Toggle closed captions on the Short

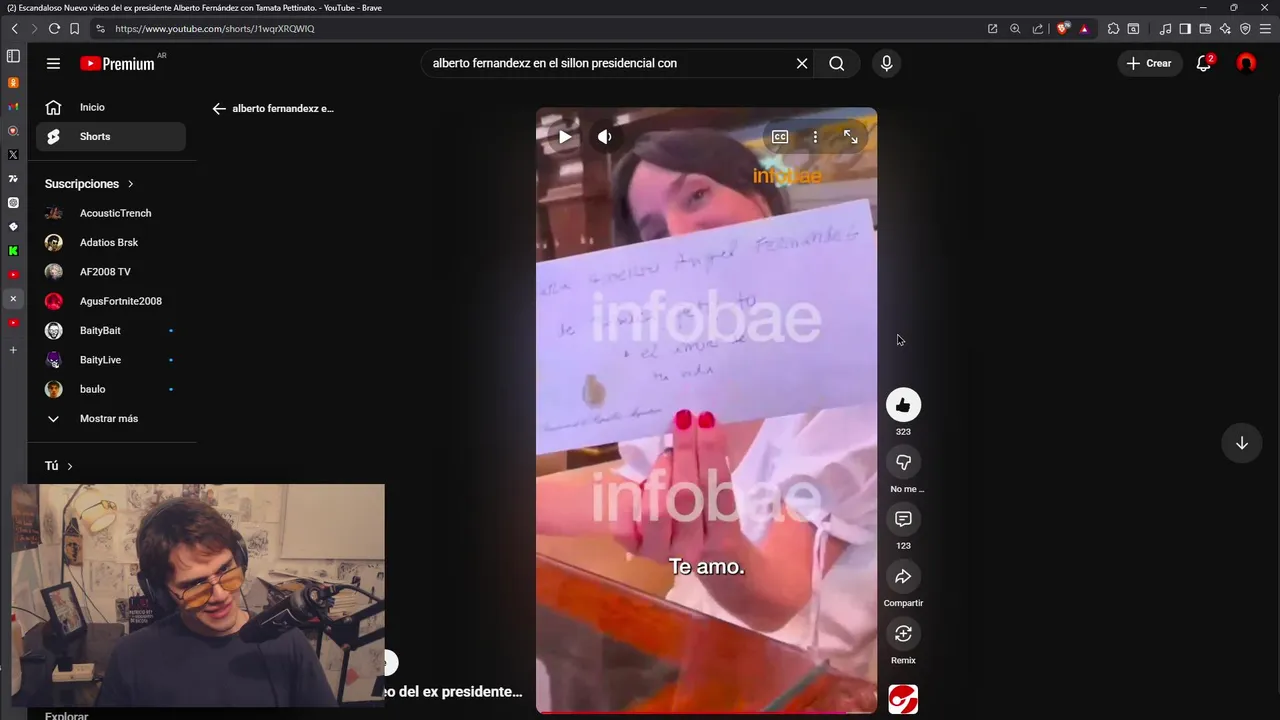coord(780,137)
